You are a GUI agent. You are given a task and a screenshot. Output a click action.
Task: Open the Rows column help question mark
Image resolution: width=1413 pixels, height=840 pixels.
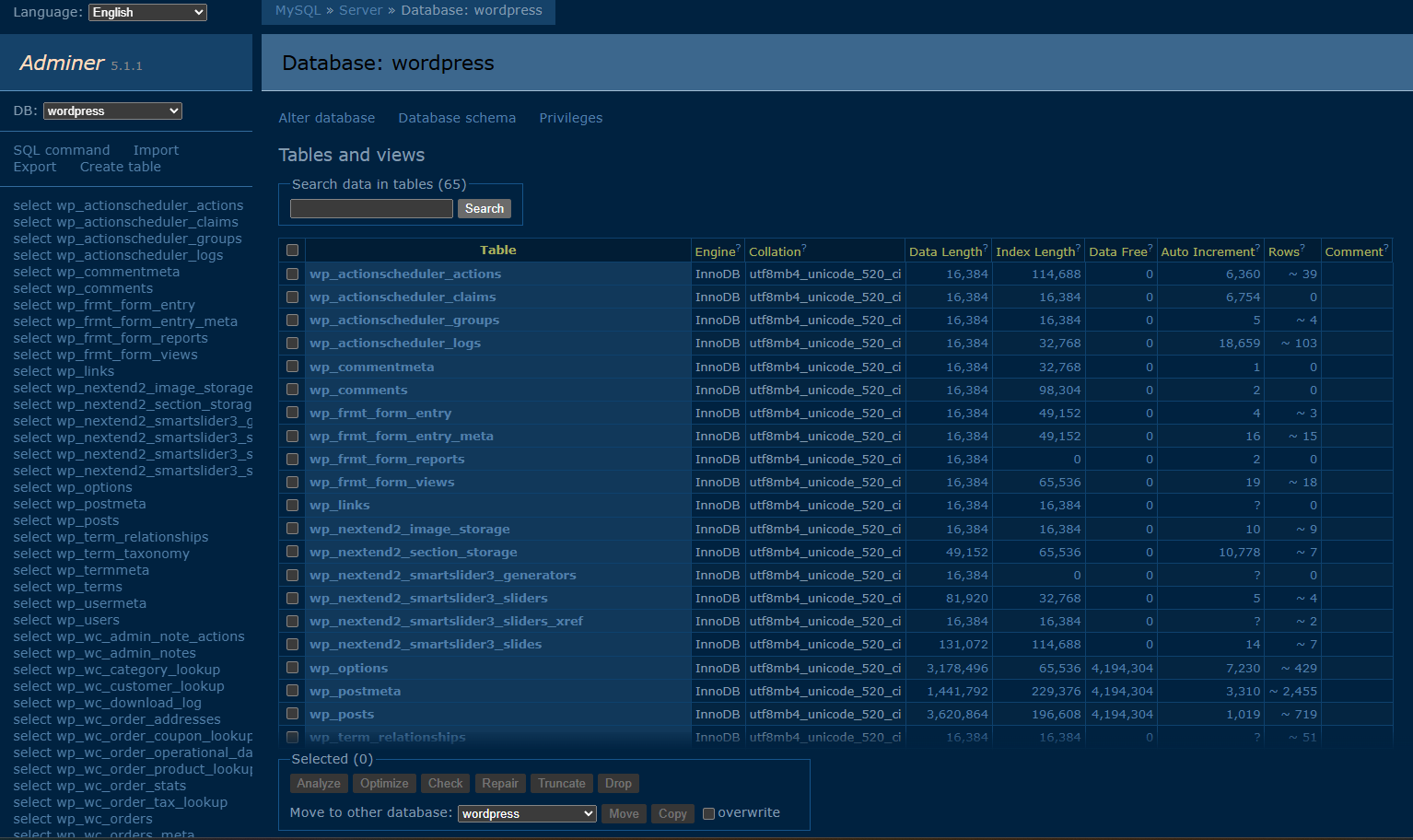pos(1302,248)
